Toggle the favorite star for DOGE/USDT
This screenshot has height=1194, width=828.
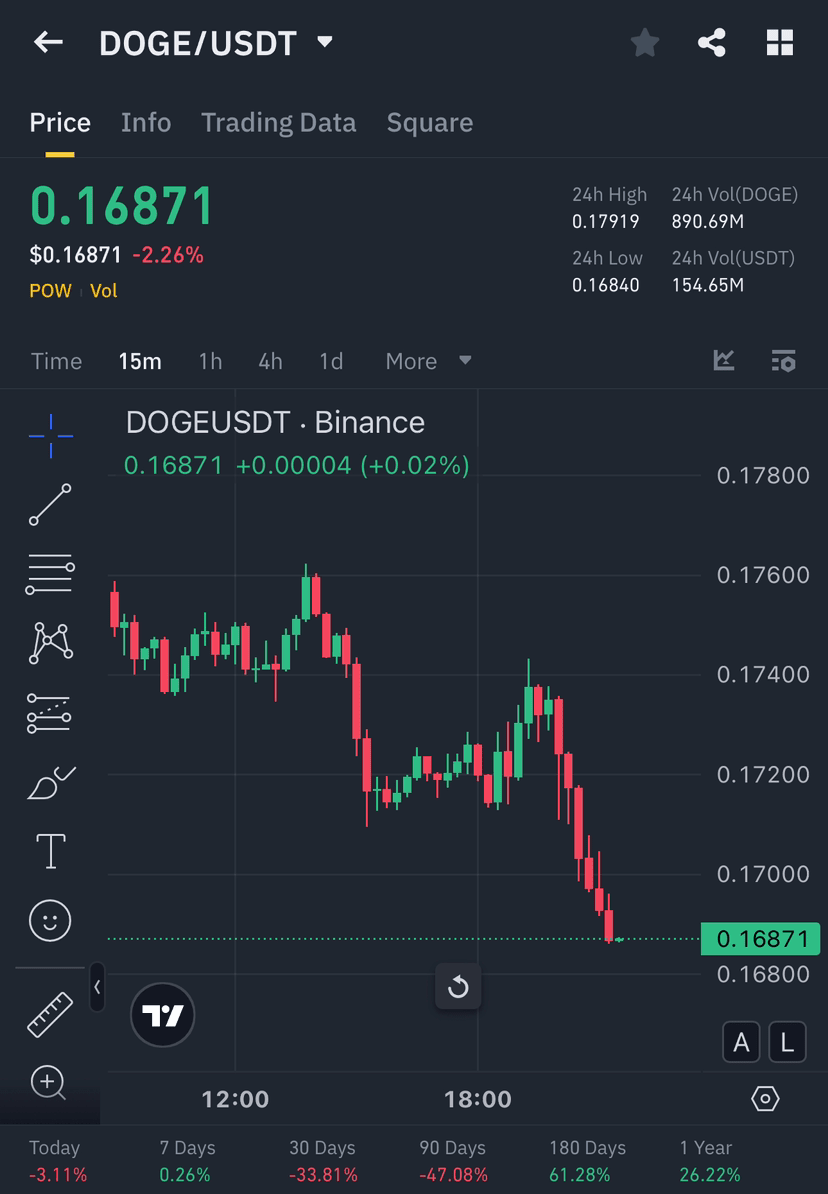(644, 42)
